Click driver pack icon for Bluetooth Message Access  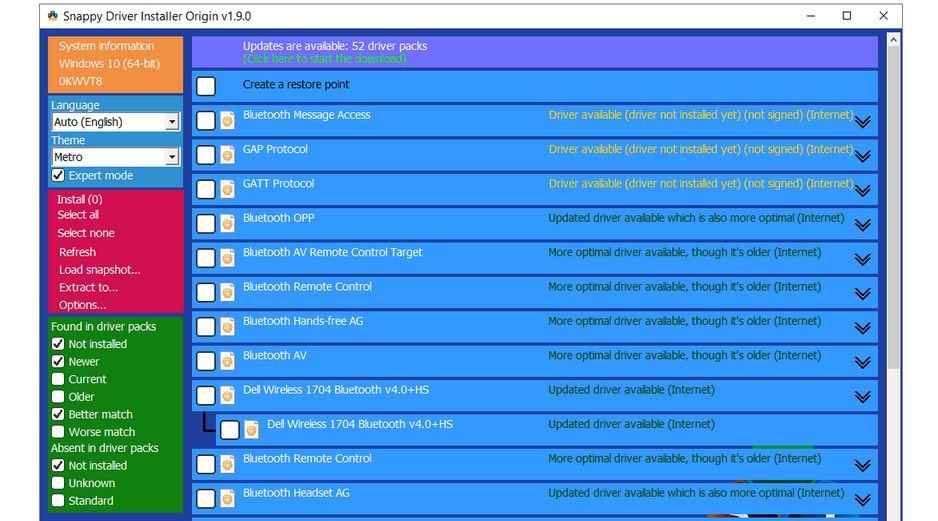(227, 121)
